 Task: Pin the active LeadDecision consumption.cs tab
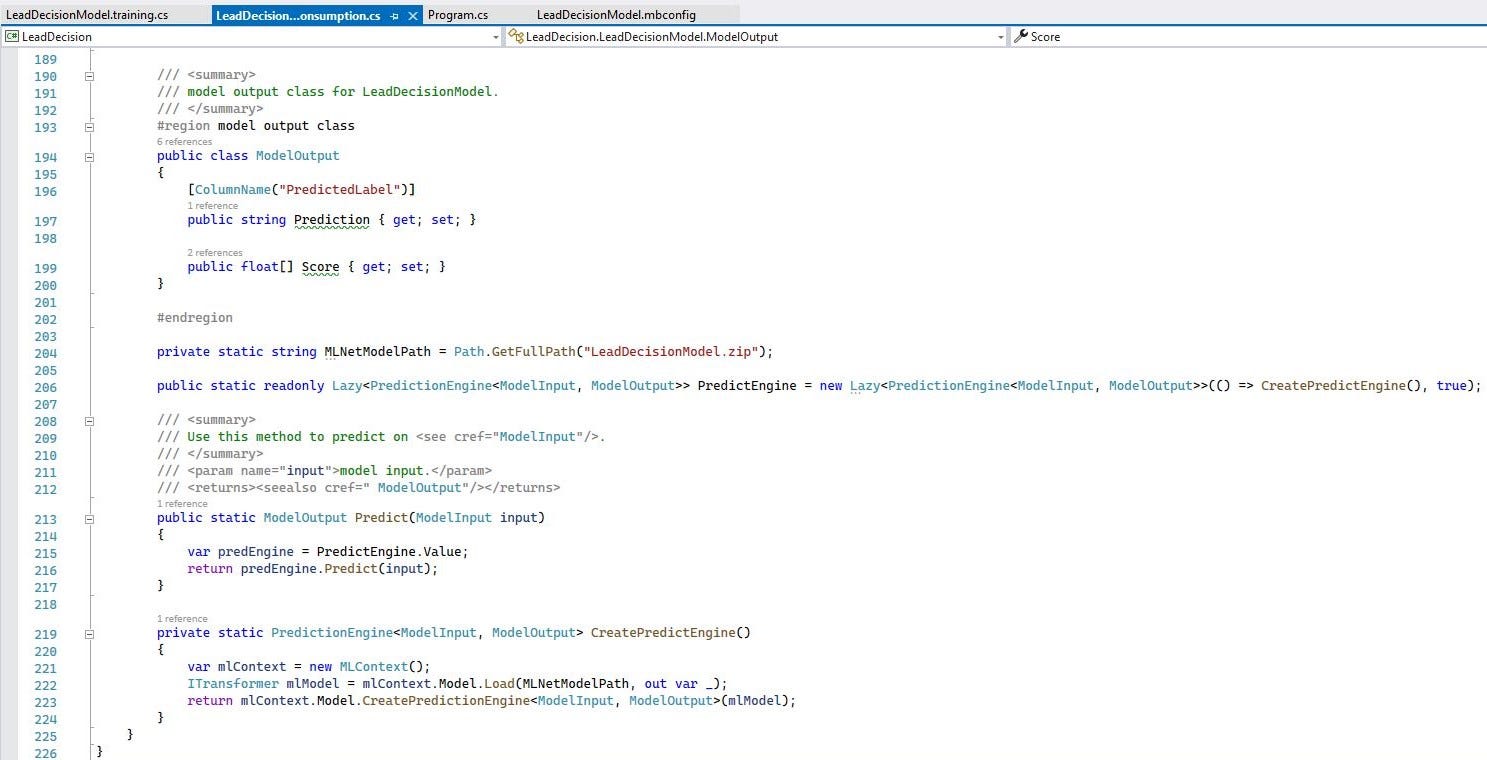point(395,16)
